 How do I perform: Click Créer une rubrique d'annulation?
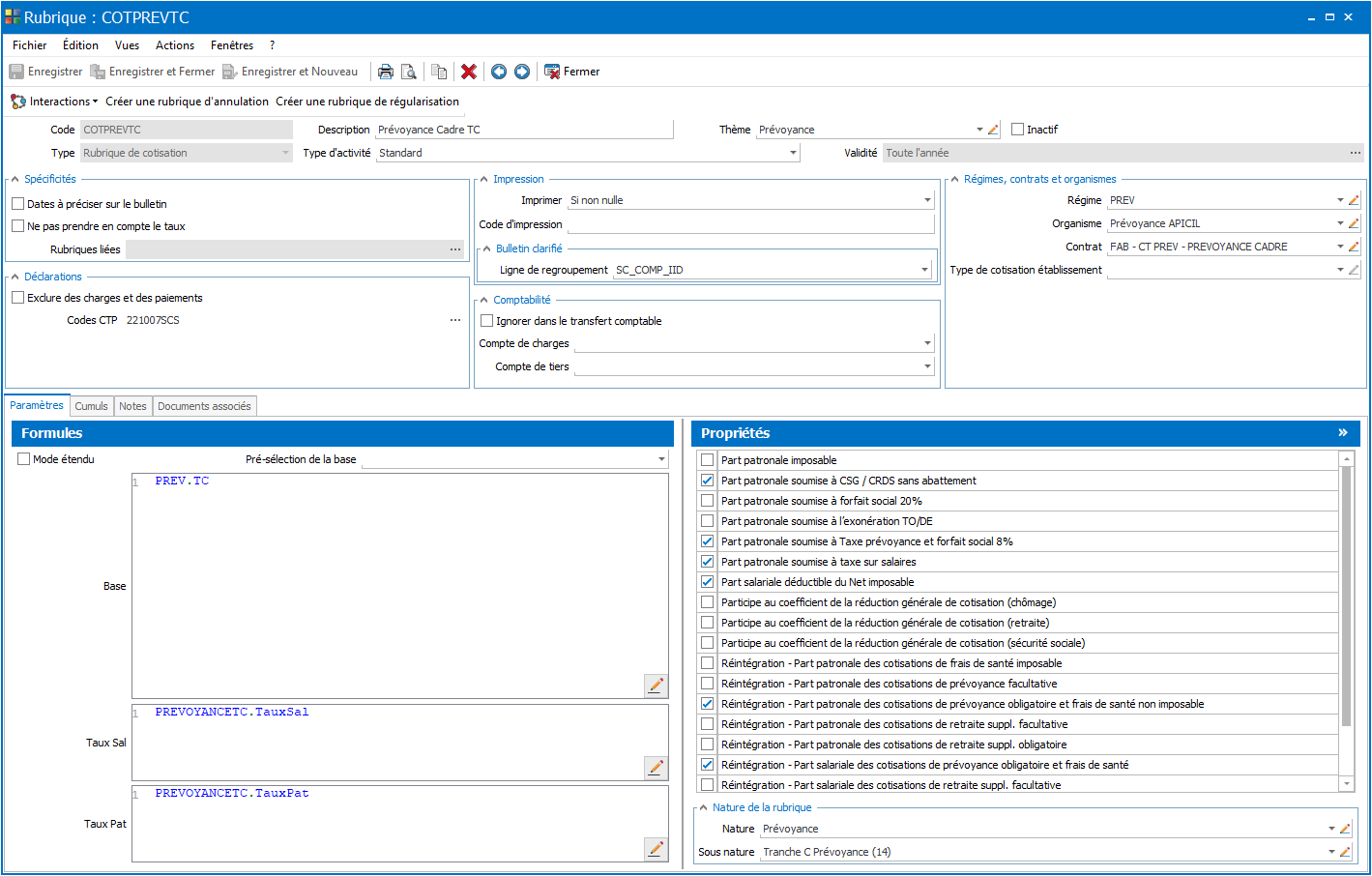coord(188,102)
